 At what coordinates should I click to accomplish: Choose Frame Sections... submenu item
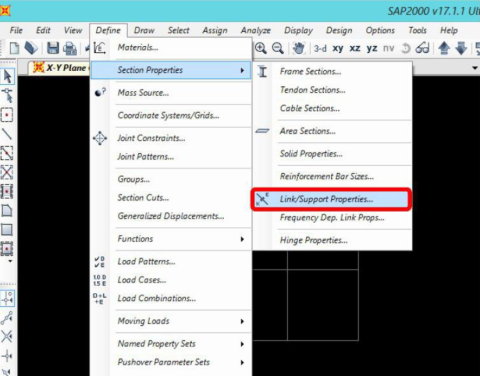pos(332,71)
